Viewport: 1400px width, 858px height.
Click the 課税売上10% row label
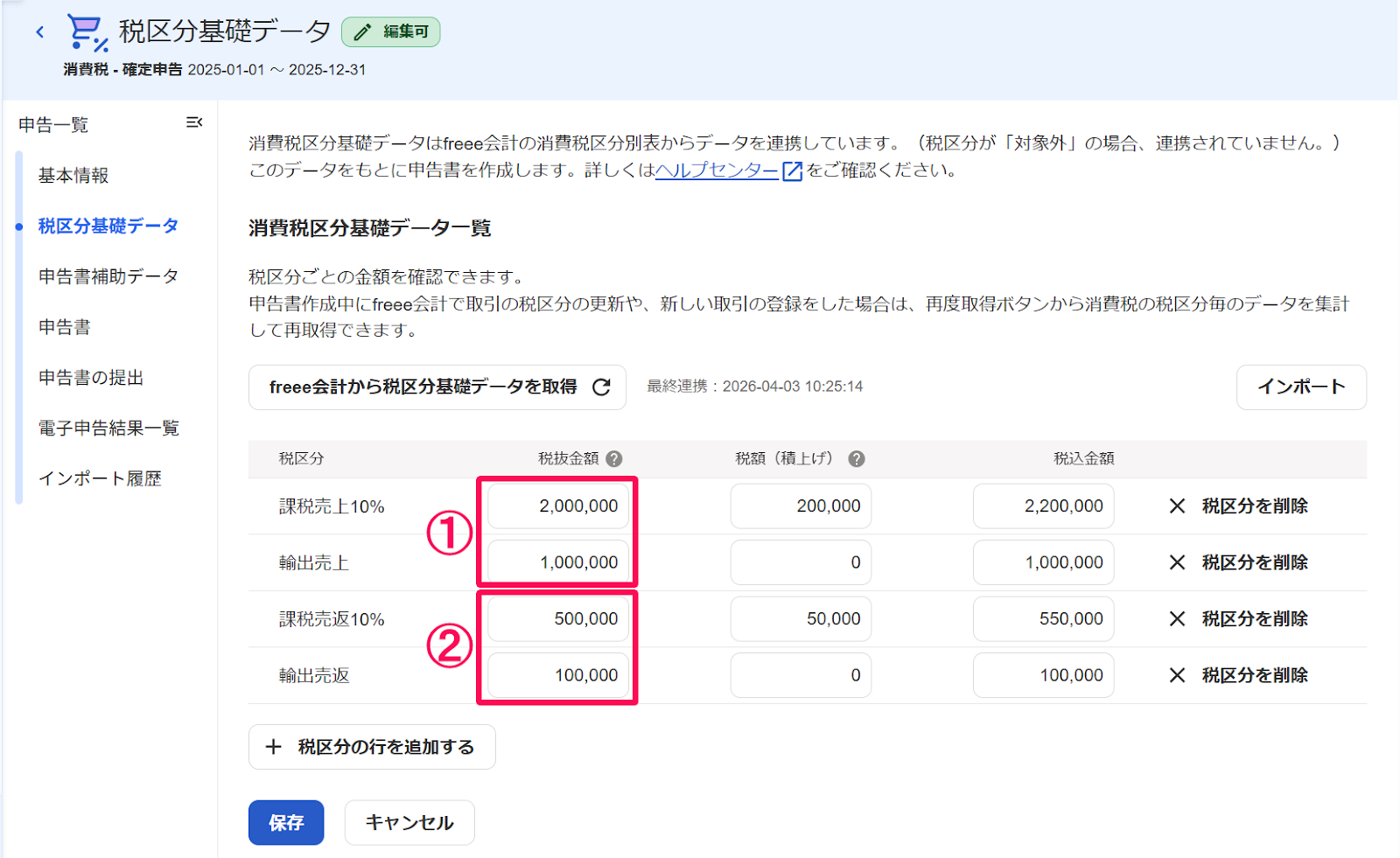point(332,506)
